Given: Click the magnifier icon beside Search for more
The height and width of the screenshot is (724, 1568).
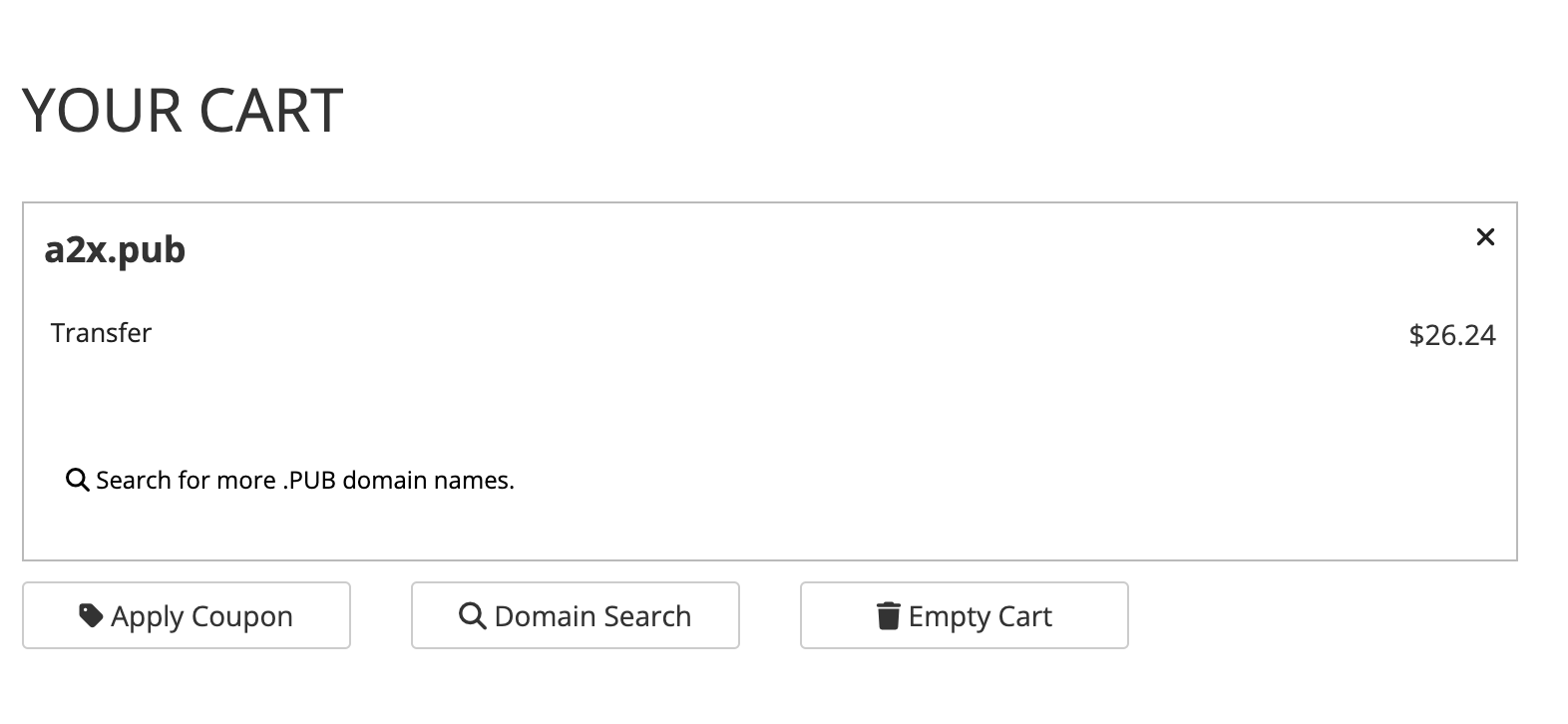Looking at the screenshot, I should (77, 480).
